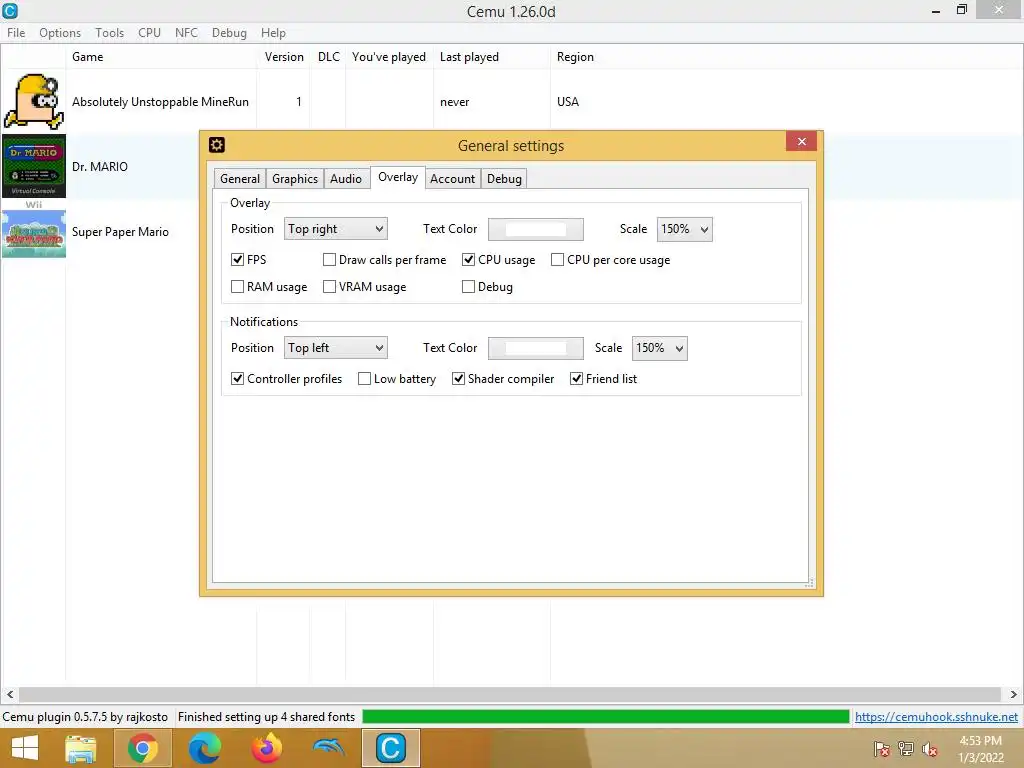Click the taskbar clock showing 4:53 PM
Screen dimensions: 1024x768
980,749
